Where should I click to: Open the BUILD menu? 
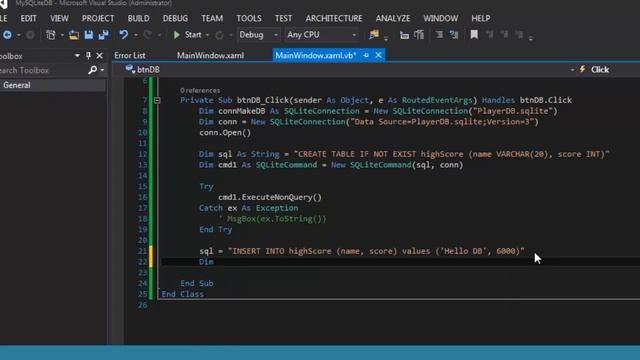(138, 18)
